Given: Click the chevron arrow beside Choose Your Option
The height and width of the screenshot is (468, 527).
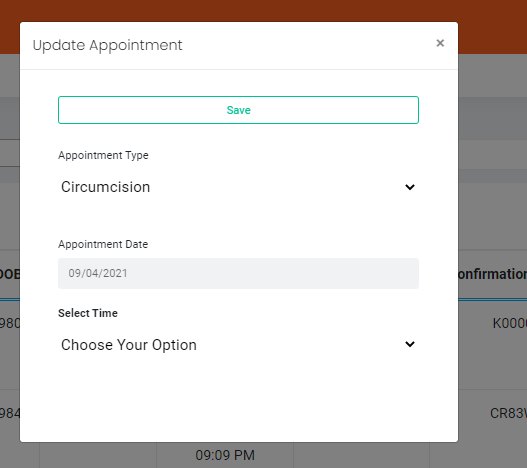Looking at the screenshot, I should click(x=410, y=344).
